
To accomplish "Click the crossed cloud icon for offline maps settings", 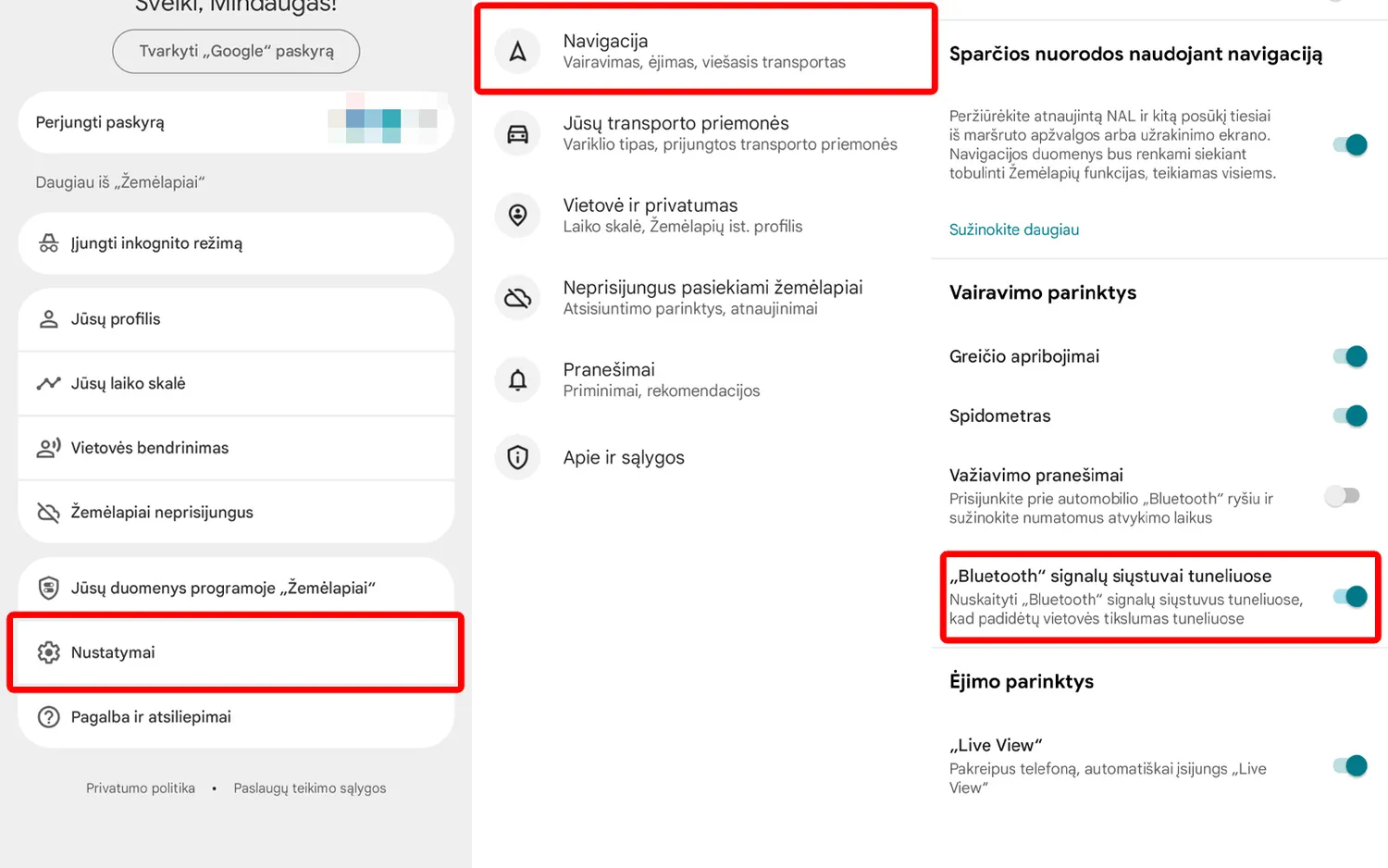I will coord(517,298).
